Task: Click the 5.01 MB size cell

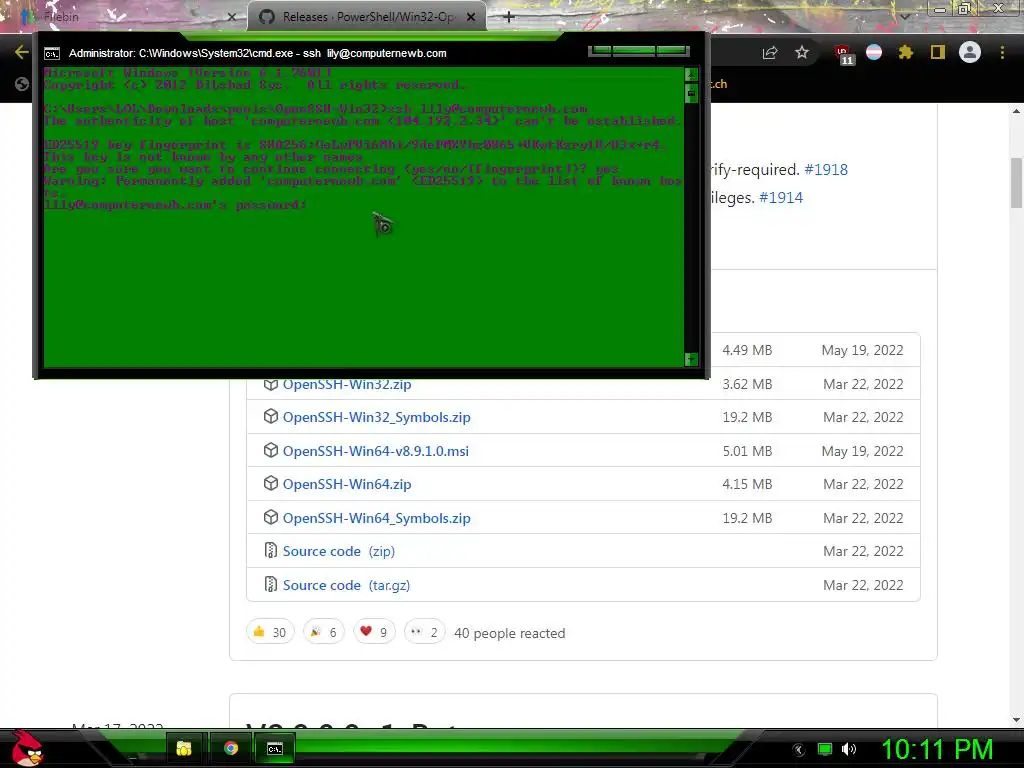Action: (747, 451)
